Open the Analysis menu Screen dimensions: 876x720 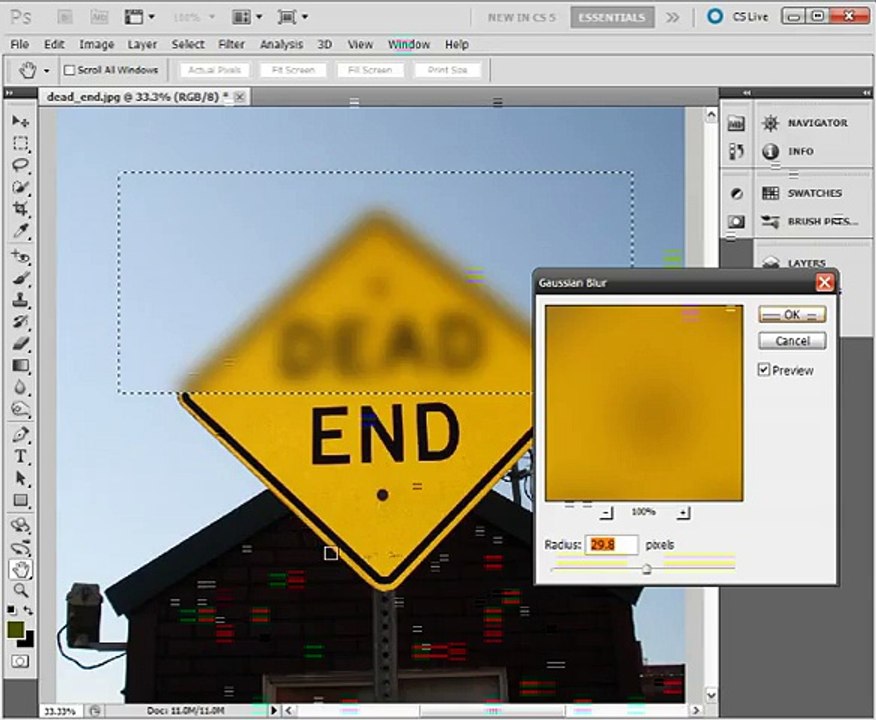click(x=282, y=44)
